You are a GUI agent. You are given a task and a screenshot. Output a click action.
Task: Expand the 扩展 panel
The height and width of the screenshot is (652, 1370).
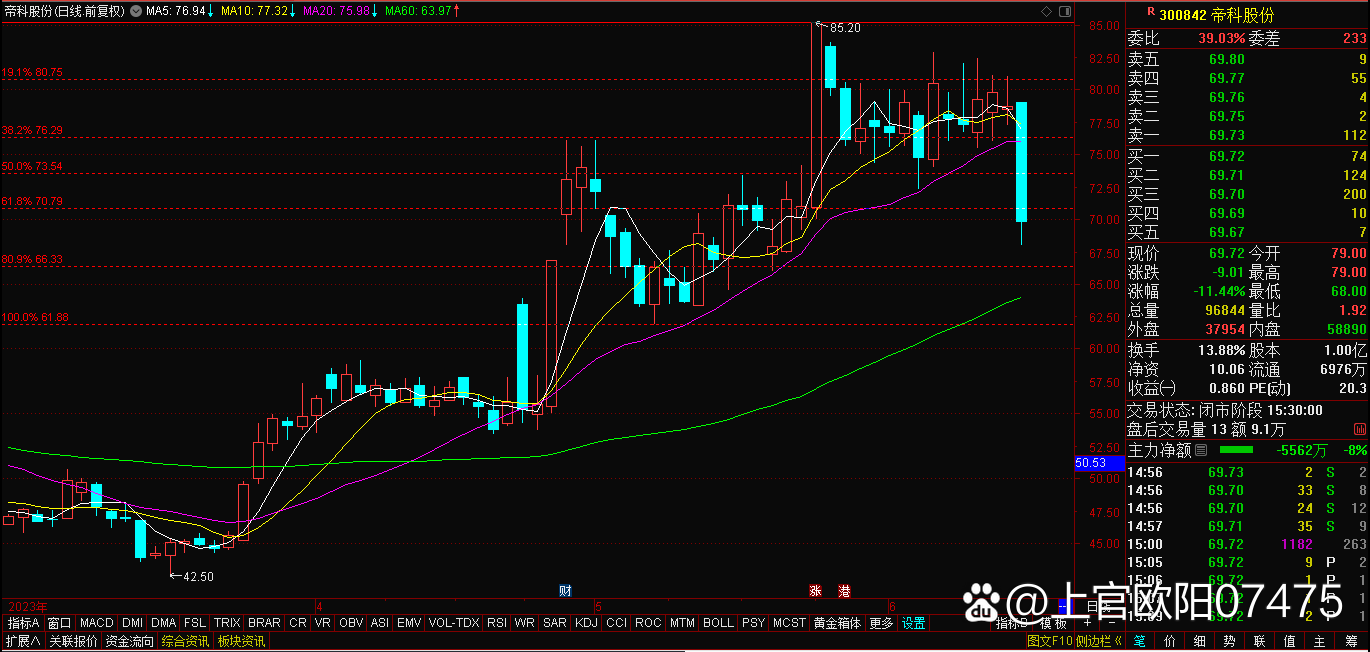tap(22, 641)
